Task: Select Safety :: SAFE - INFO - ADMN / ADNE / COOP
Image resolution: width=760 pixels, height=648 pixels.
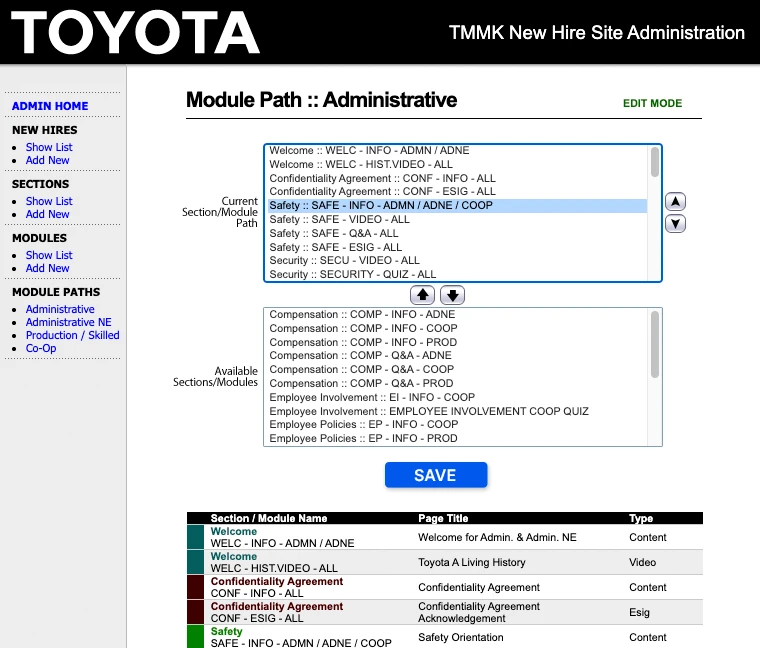Action: pyautogui.click(x=458, y=205)
